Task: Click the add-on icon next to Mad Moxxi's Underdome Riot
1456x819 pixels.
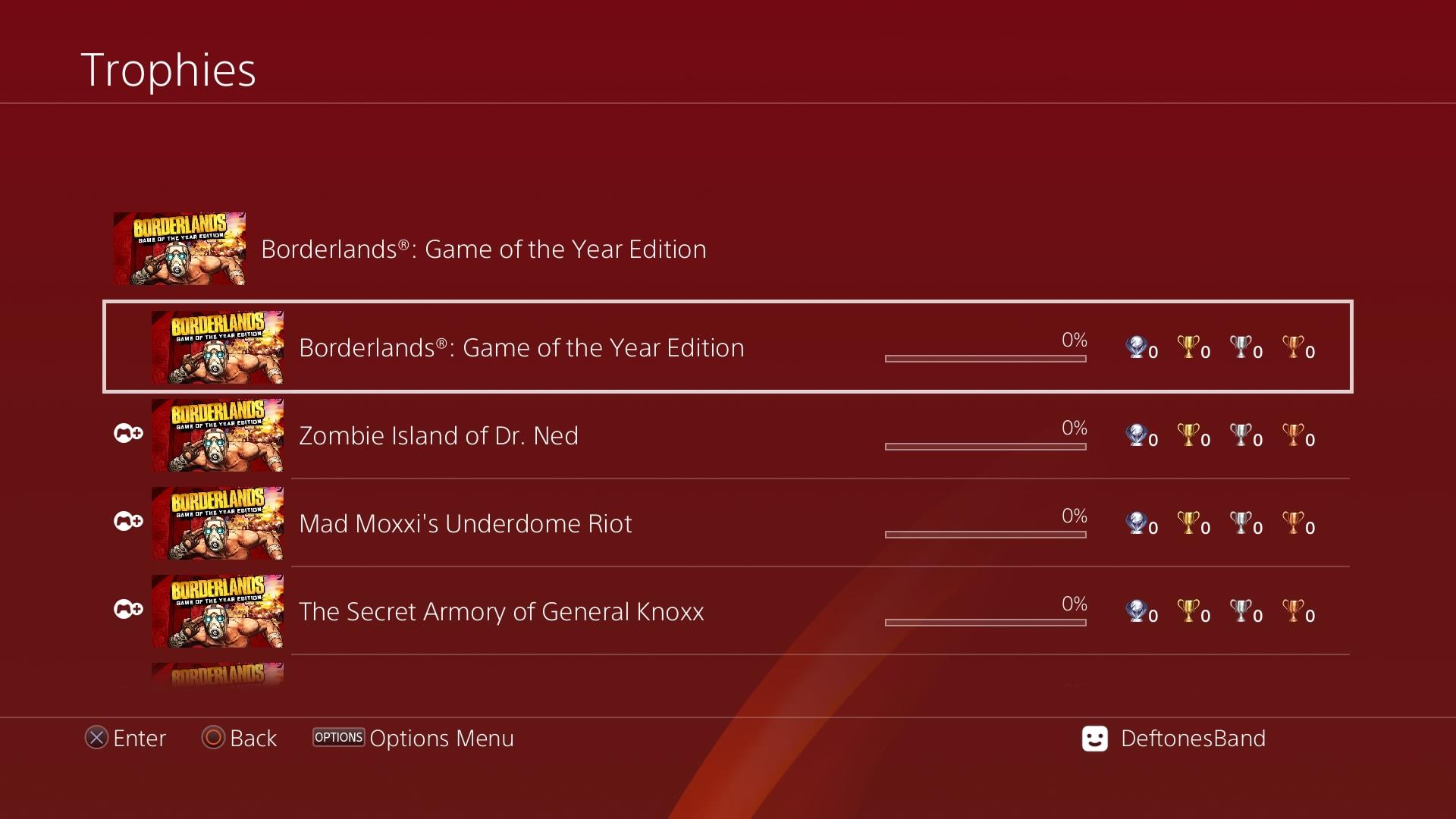Action: pyautogui.click(x=127, y=521)
